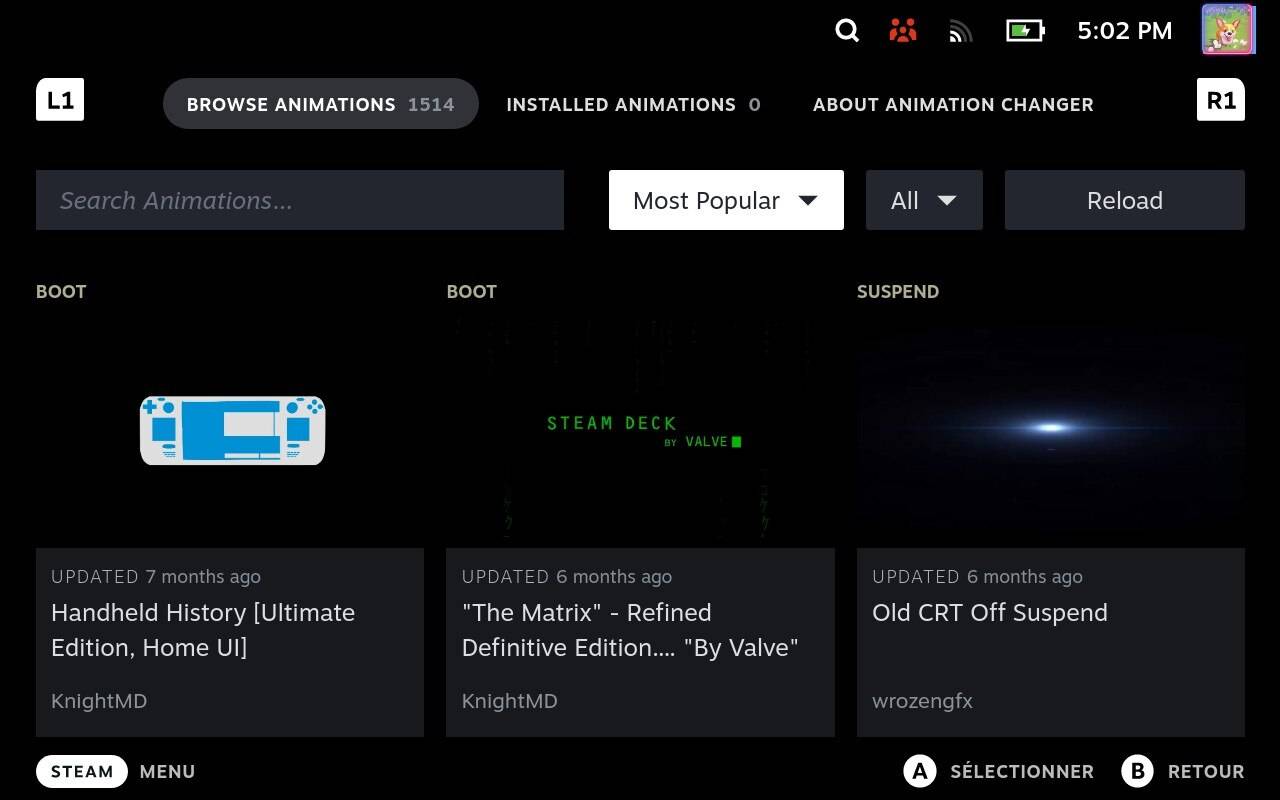Expand the All filter dropdown
Image resolution: width=1280 pixels, height=800 pixels.
pos(924,200)
